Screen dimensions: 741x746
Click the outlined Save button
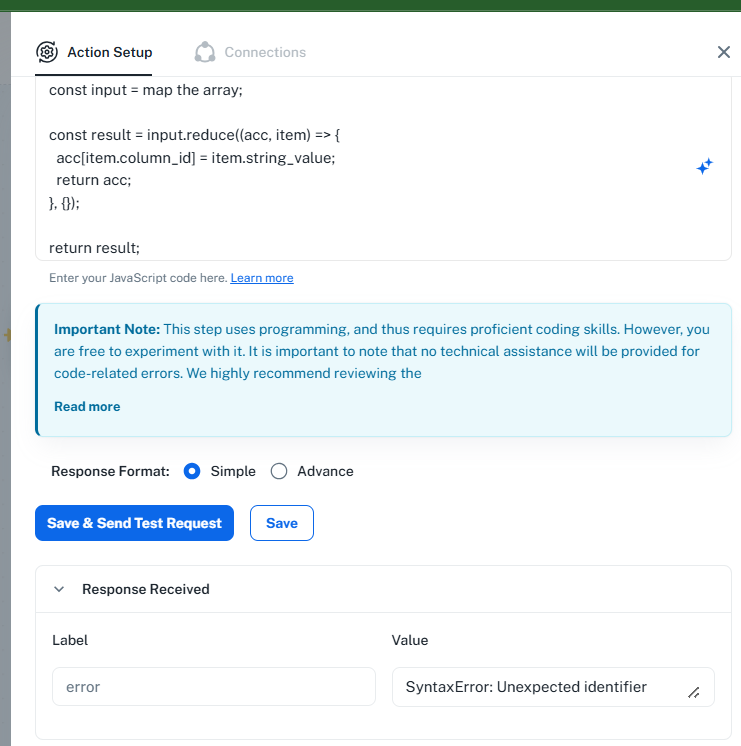coord(281,523)
